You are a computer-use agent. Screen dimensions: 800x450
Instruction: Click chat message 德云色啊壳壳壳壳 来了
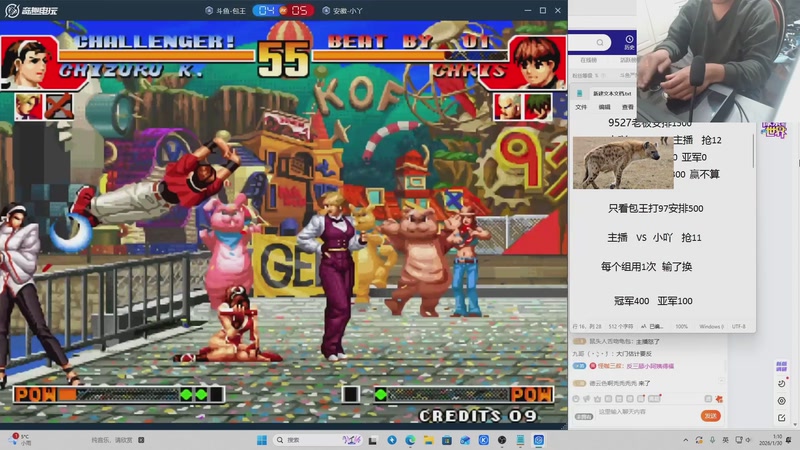point(620,383)
